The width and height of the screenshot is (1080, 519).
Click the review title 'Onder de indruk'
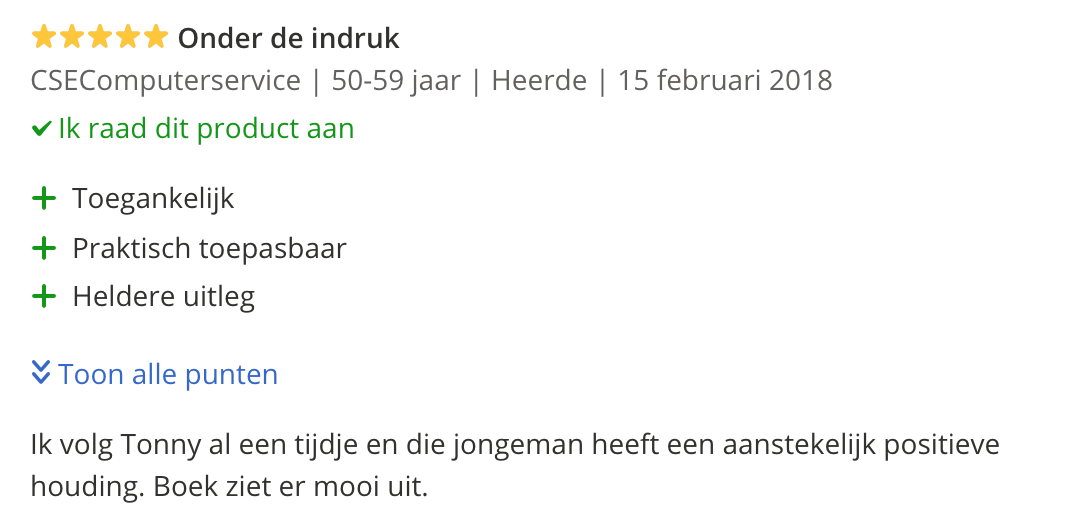tap(288, 39)
